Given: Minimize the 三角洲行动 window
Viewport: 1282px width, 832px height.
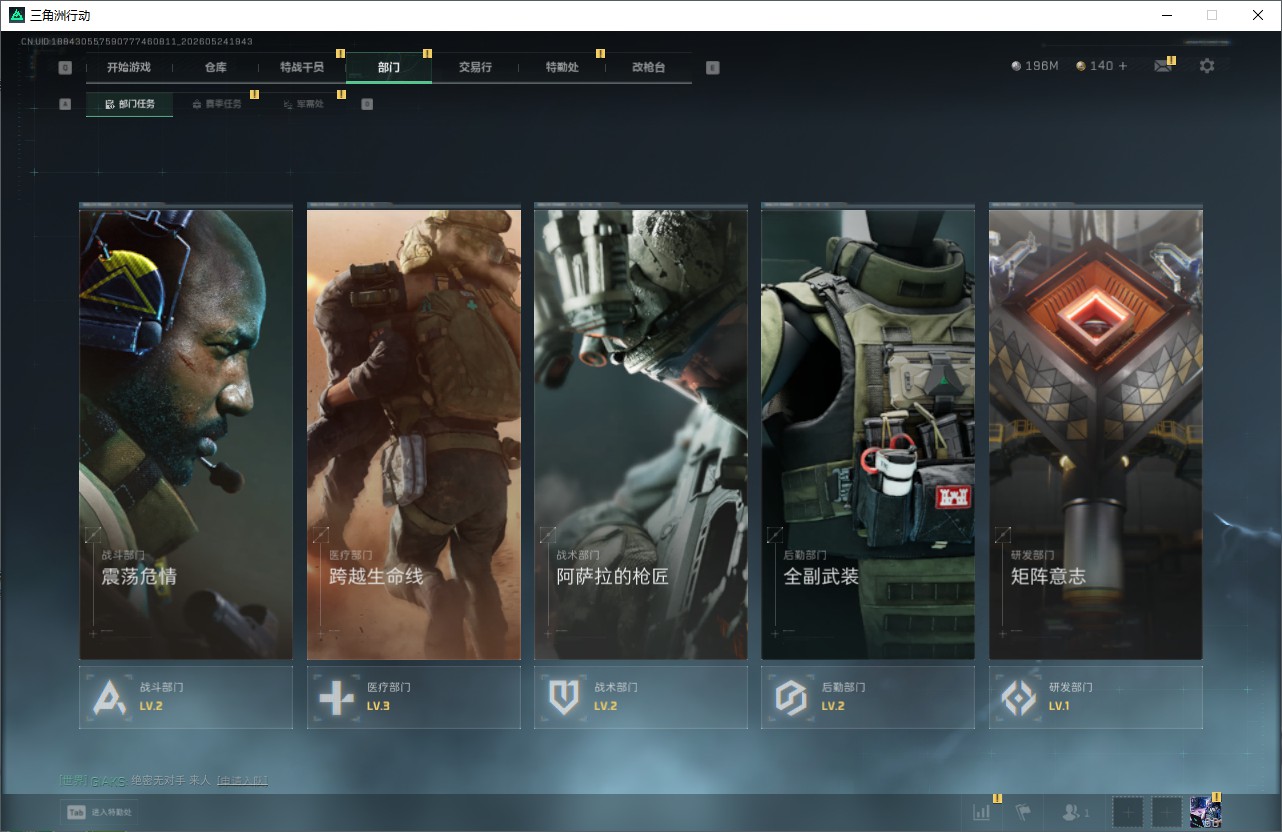Looking at the screenshot, I should click(x=1166, y=15).
